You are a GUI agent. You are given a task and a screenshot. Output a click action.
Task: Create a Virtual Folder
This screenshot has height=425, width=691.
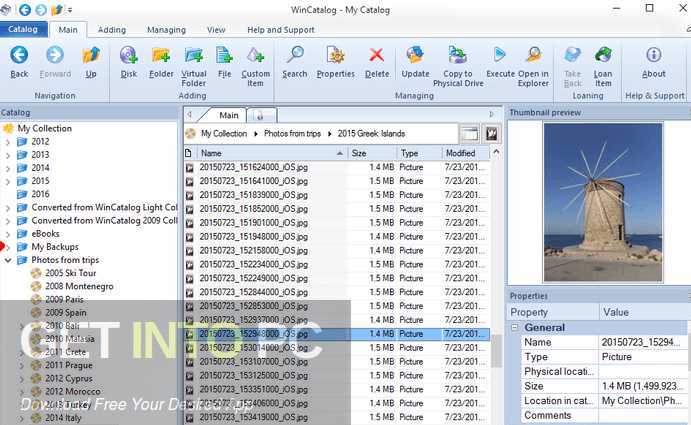tap(193, 66)
